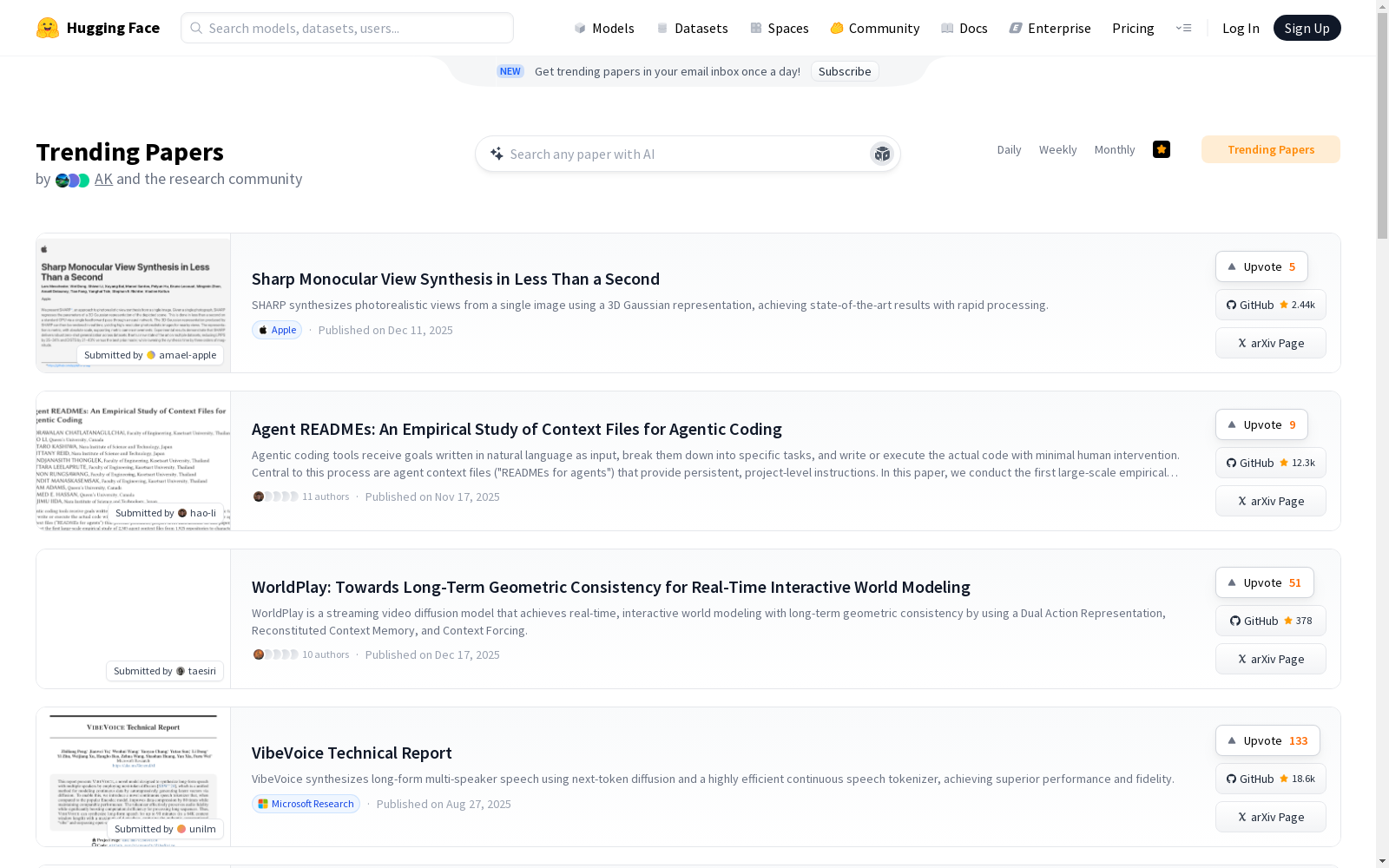The width and height of the screenshot is (1389, 868).
Task: Upvote the WorldPlay paper
Action: pyautogui.click(x=1265, y=582)
